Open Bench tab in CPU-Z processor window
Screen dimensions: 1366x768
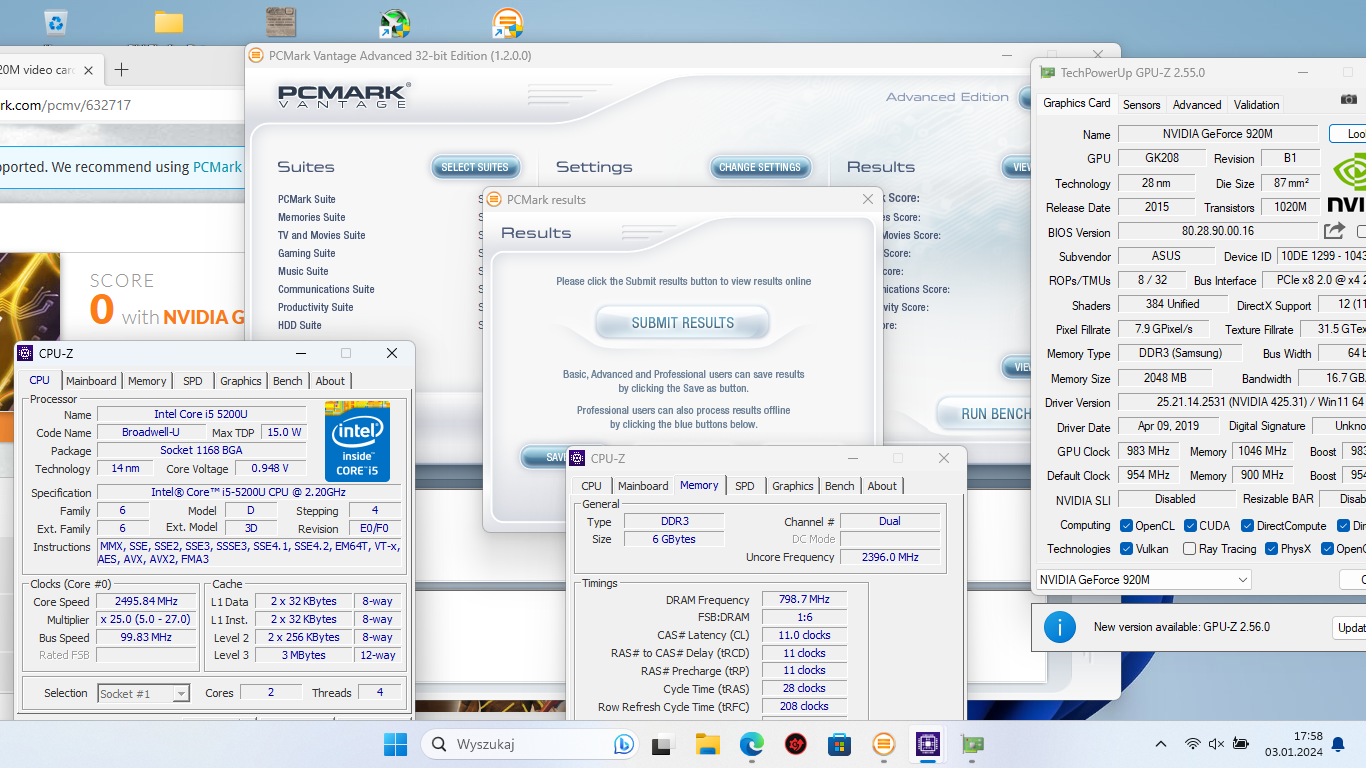click(288, 381)
